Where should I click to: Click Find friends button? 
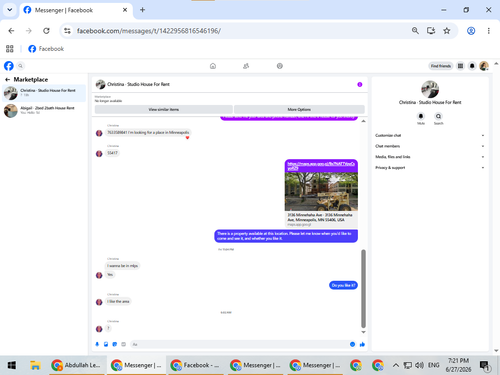(x=441, y=66)
